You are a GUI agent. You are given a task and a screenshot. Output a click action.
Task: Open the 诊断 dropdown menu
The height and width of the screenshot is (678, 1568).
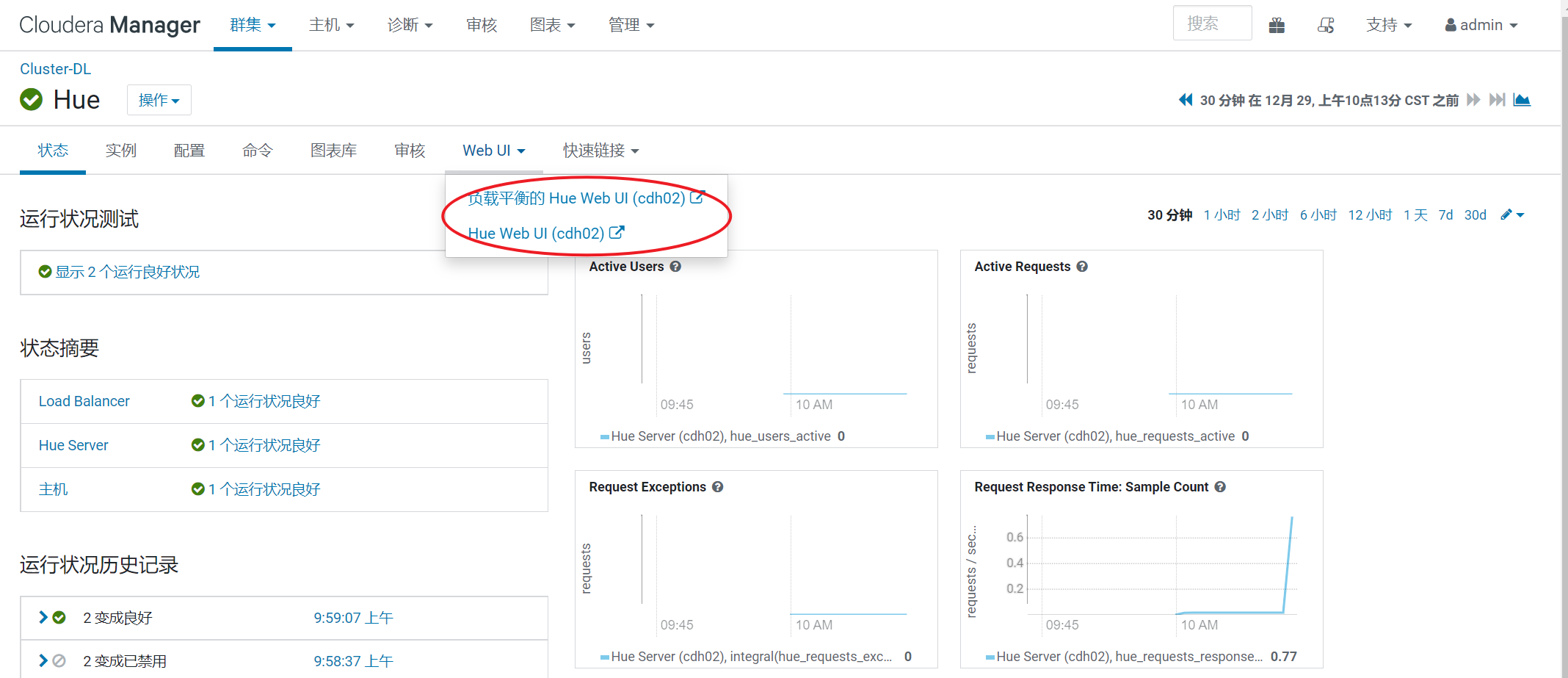point(410,25)
